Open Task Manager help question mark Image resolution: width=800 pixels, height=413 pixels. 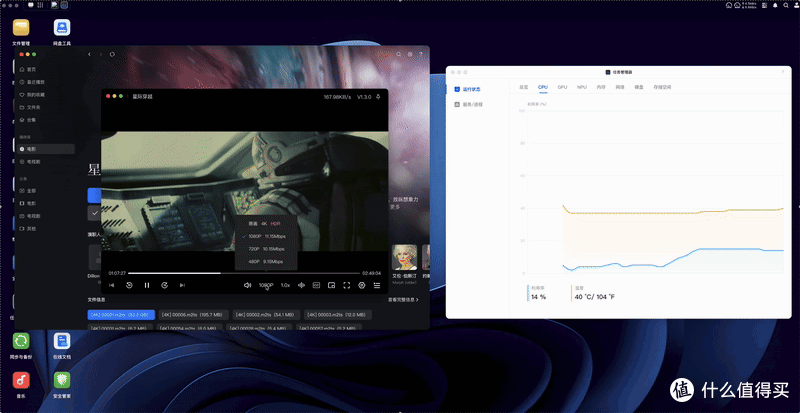tap(783, 72)
